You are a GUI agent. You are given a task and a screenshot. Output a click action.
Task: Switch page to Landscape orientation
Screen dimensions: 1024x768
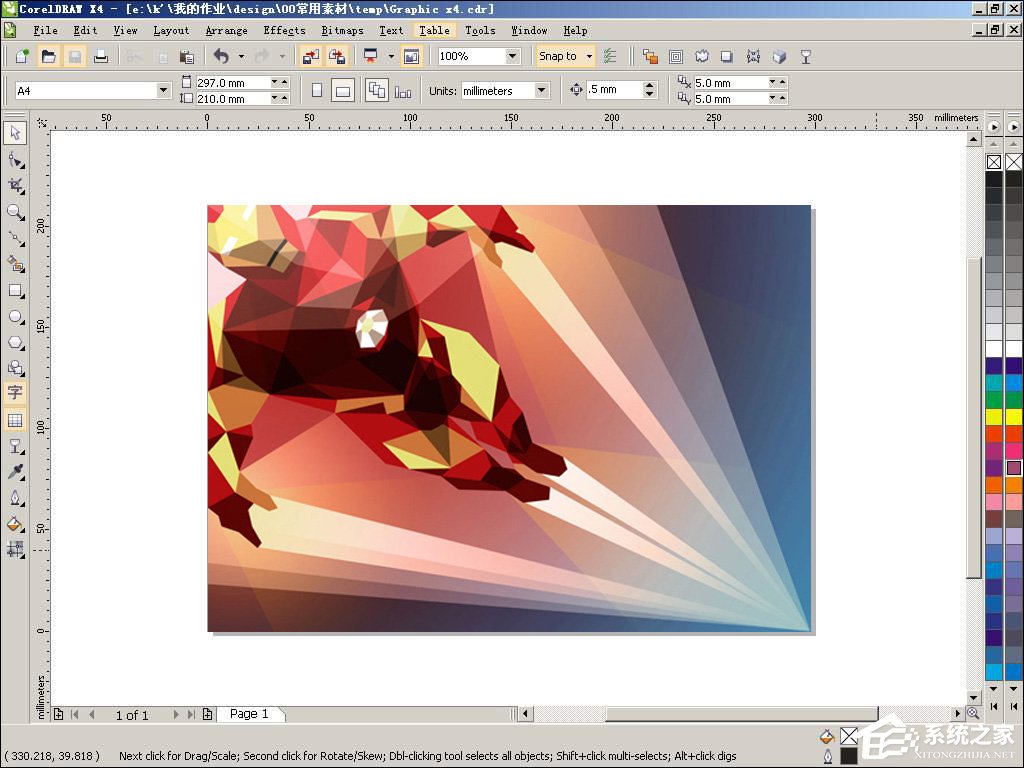(x=343, y=90)
